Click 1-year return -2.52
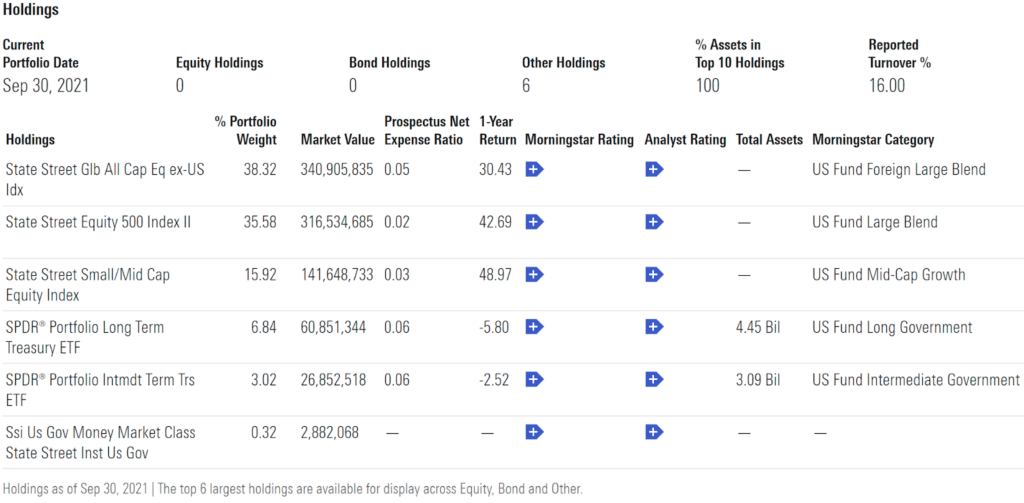Screen dimensions: 1024x503 click(x=494, y=379)
